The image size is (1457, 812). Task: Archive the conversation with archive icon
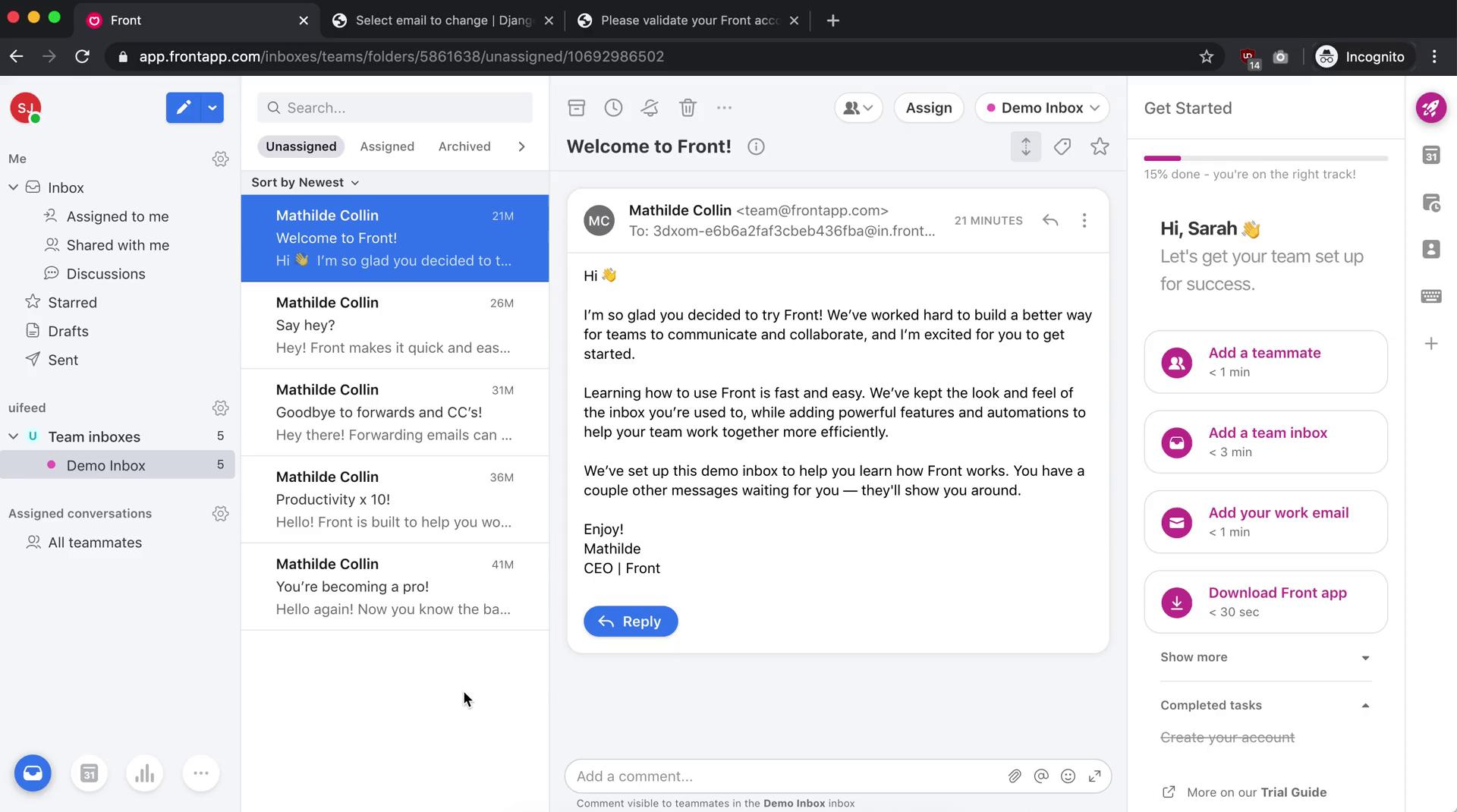click(577, 108)
